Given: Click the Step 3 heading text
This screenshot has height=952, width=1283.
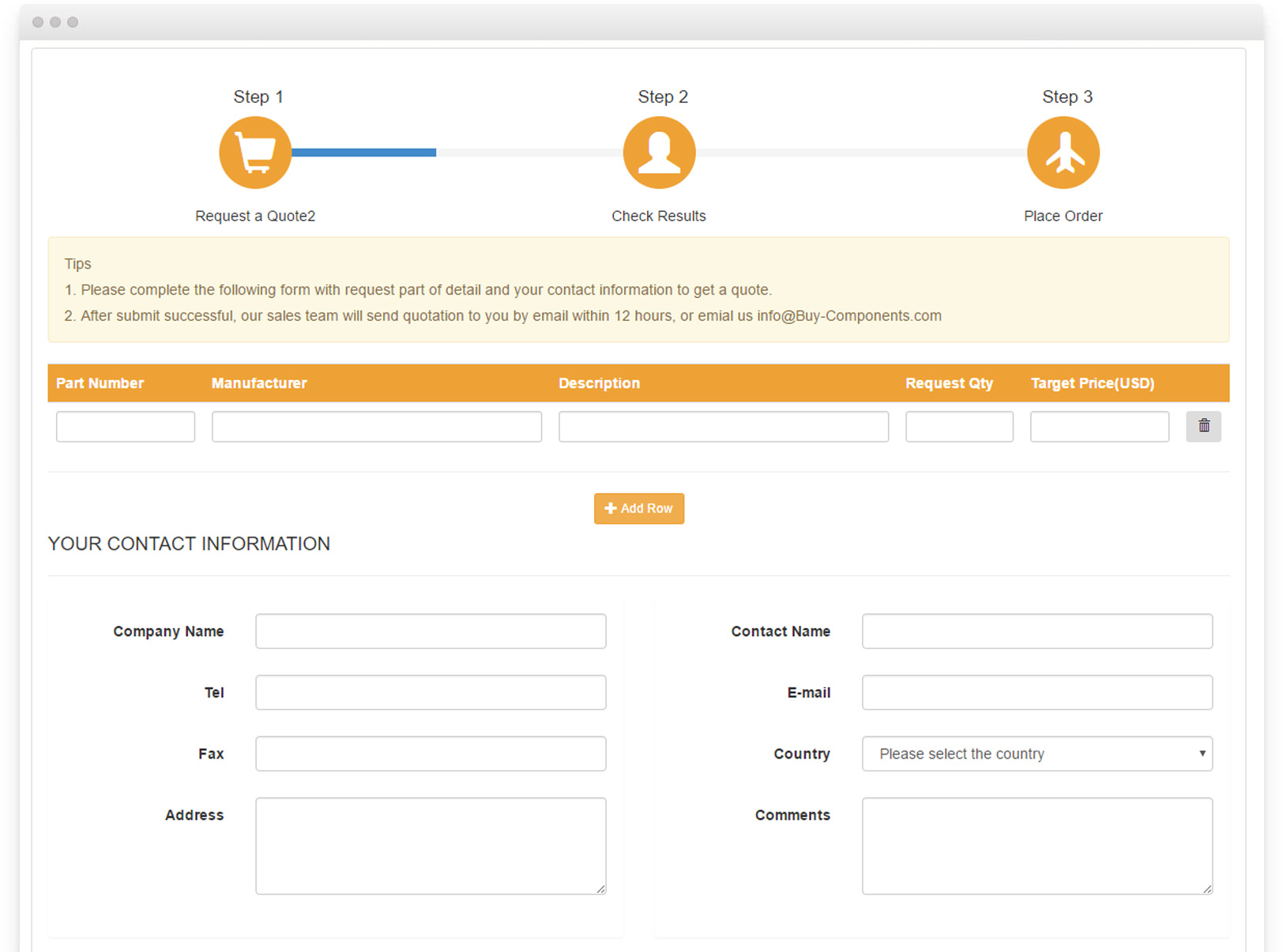Looking at the screenshot, I should [1067, 96].
